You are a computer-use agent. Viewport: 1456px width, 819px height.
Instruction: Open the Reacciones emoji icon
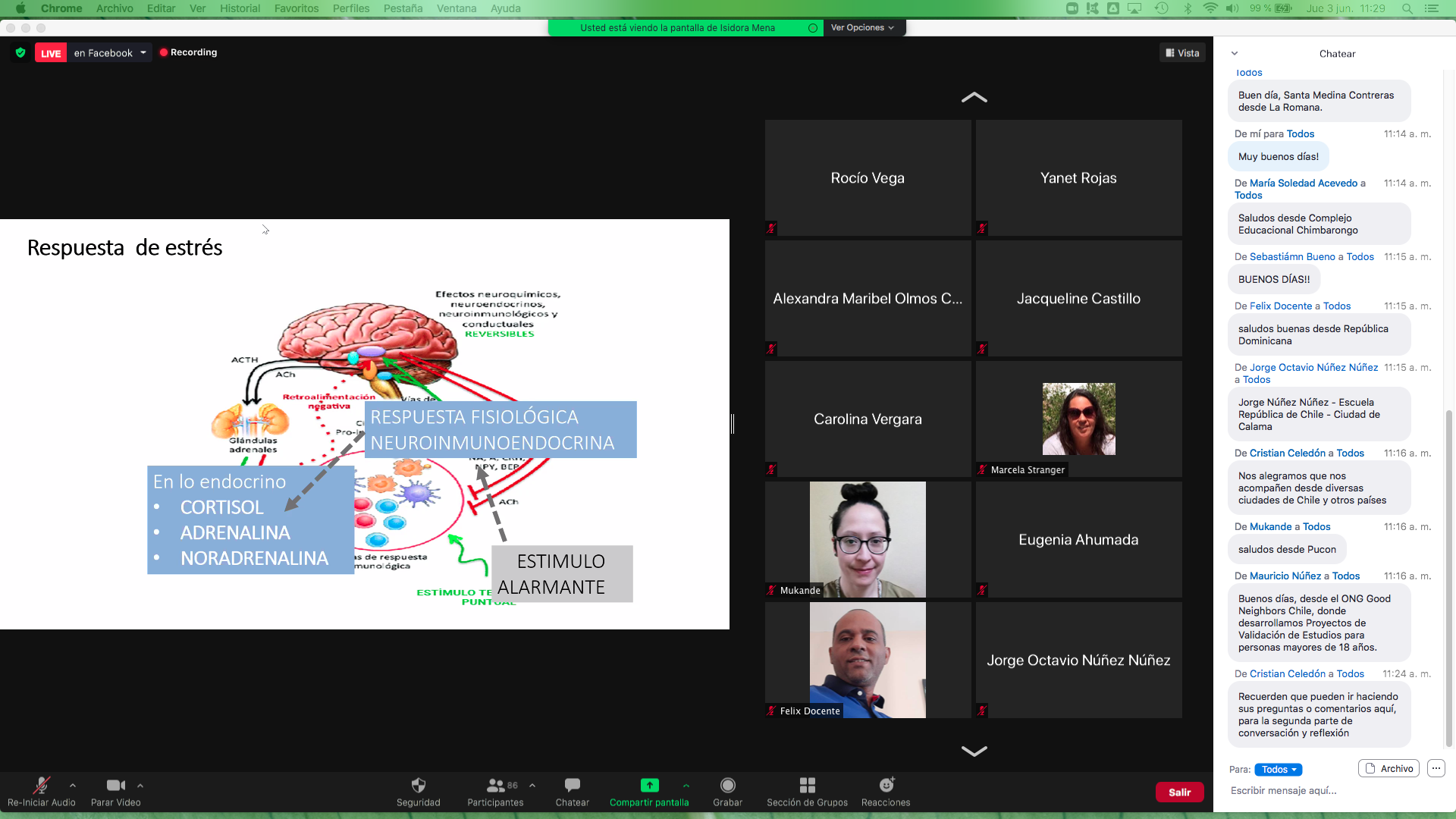886,786
